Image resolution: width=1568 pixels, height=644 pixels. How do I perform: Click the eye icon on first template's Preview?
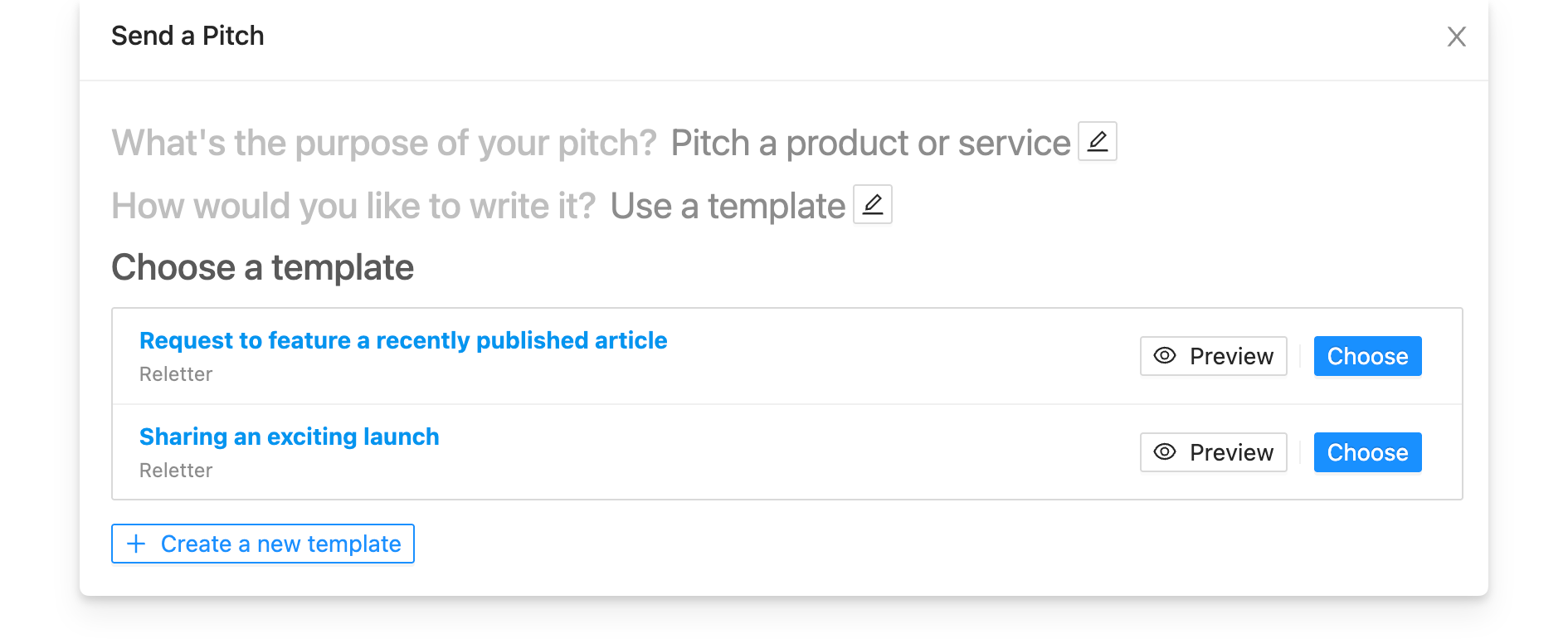click(1165, 356)
